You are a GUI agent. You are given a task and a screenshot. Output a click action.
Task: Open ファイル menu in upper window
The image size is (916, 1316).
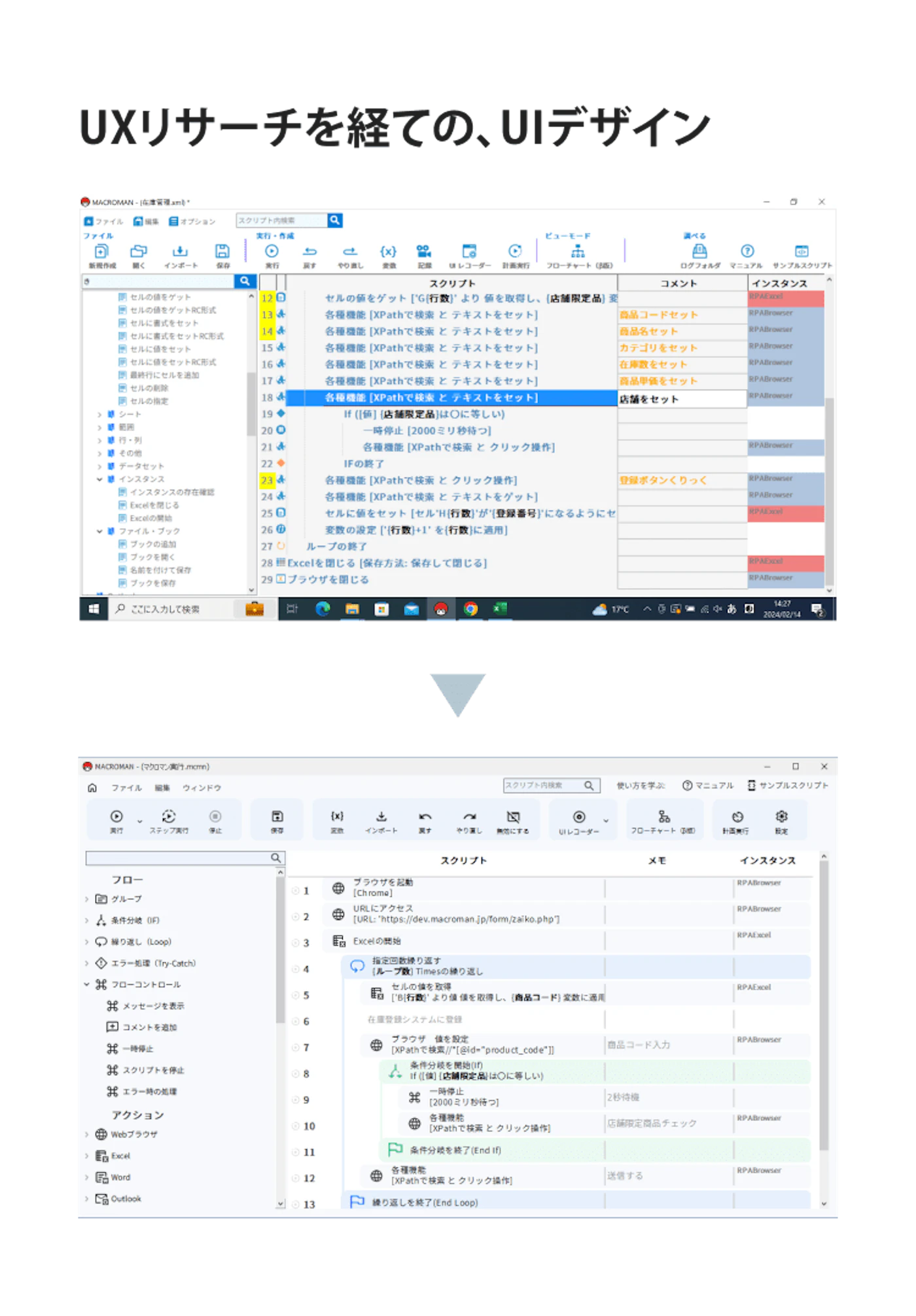104,222
